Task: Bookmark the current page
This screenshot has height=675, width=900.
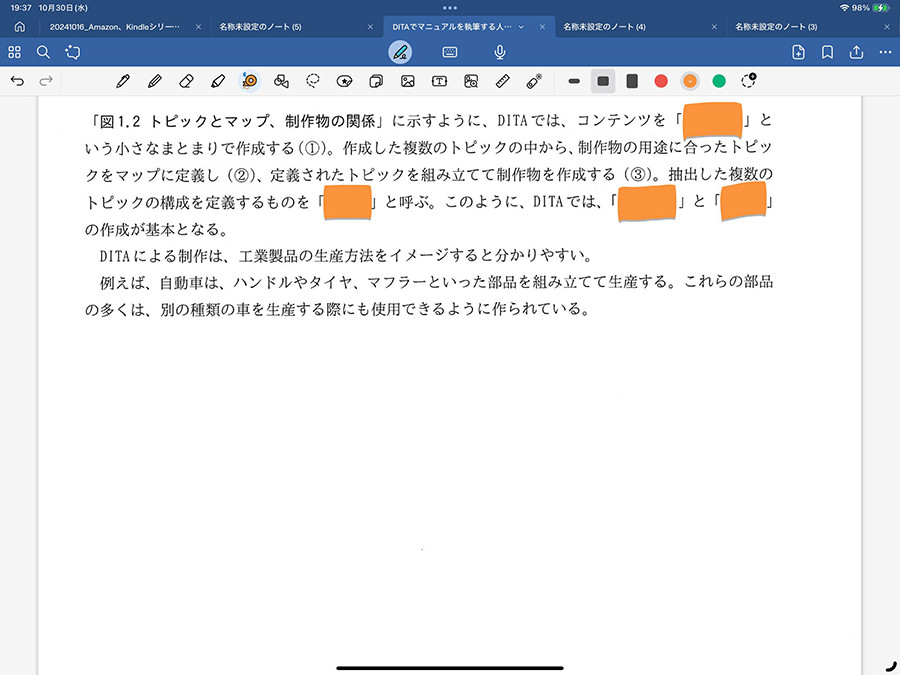Action: pyautogui.click(x=827, y=52)
